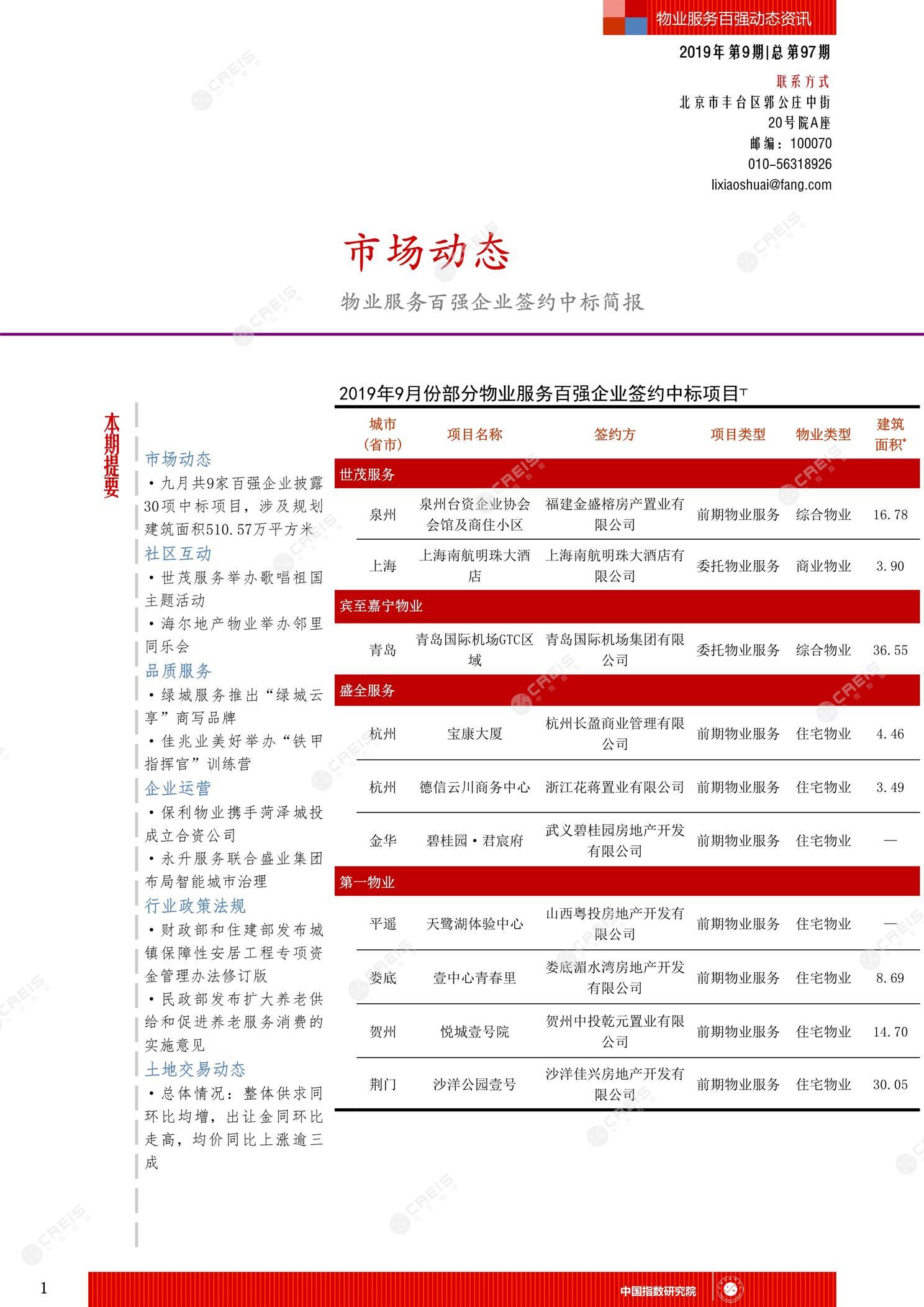Select the project name 碧桂园·君宸府

click(x=474, y=841)
